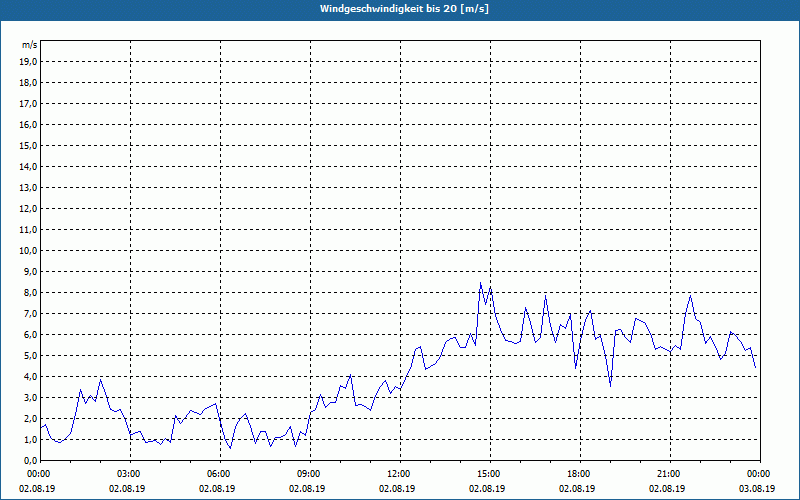Viewport: 800px width, 500px height.
Task: Click the "9,0" y-axis value
Action: point(31,271)
